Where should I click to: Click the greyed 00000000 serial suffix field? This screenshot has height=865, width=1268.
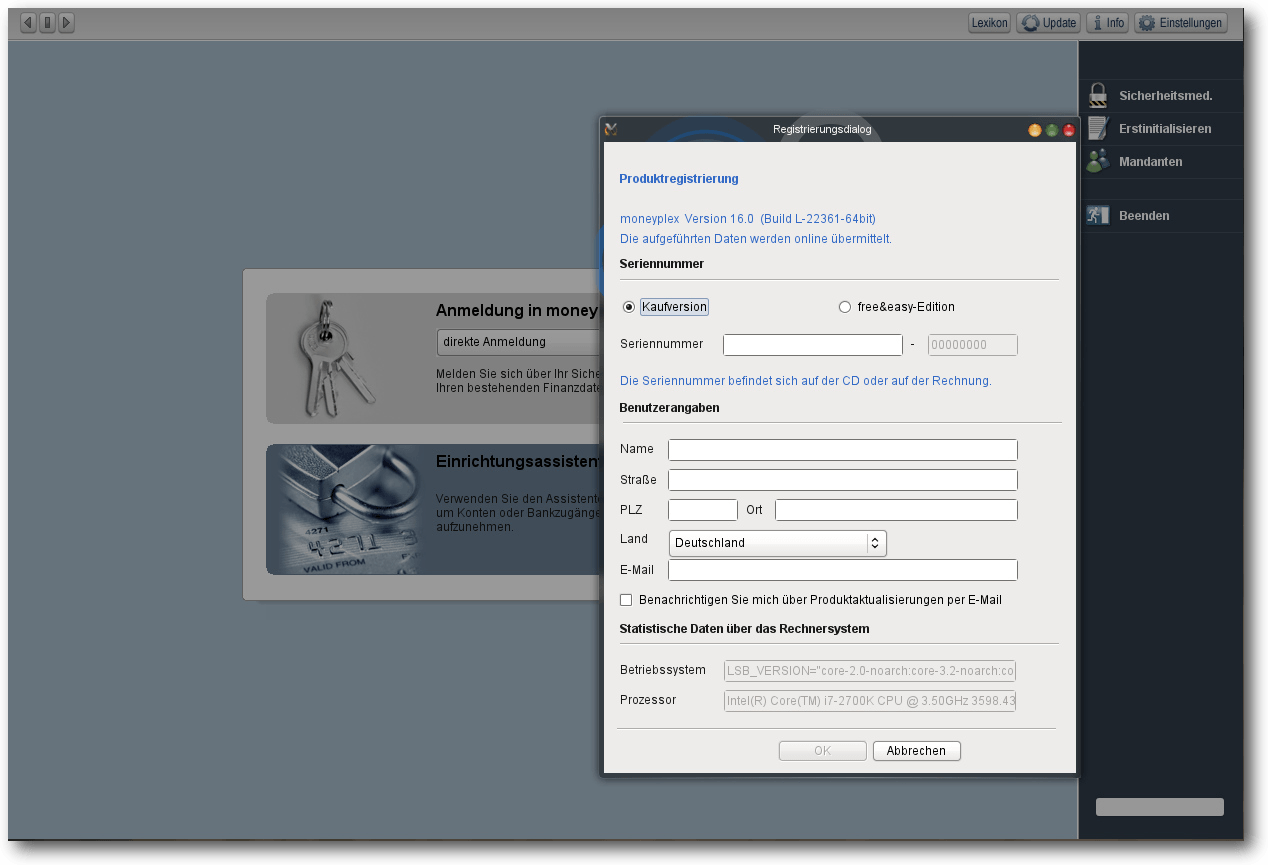pyautogui.click(x=973, y=345)
